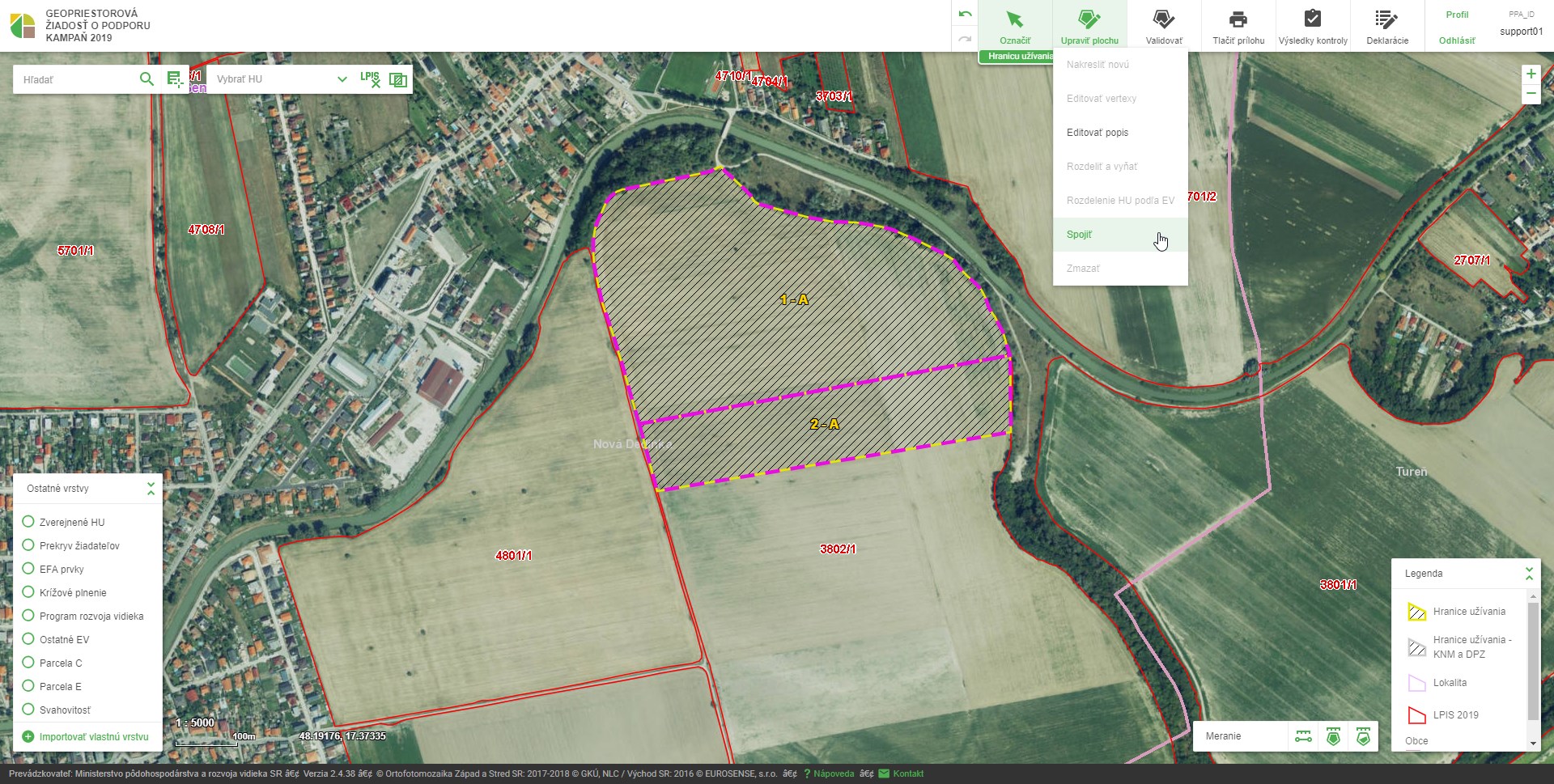Screen dimensions: 1554x784
Task: Click the Legenda scrollbar down arrow
Action: [x=1533, y=744]
